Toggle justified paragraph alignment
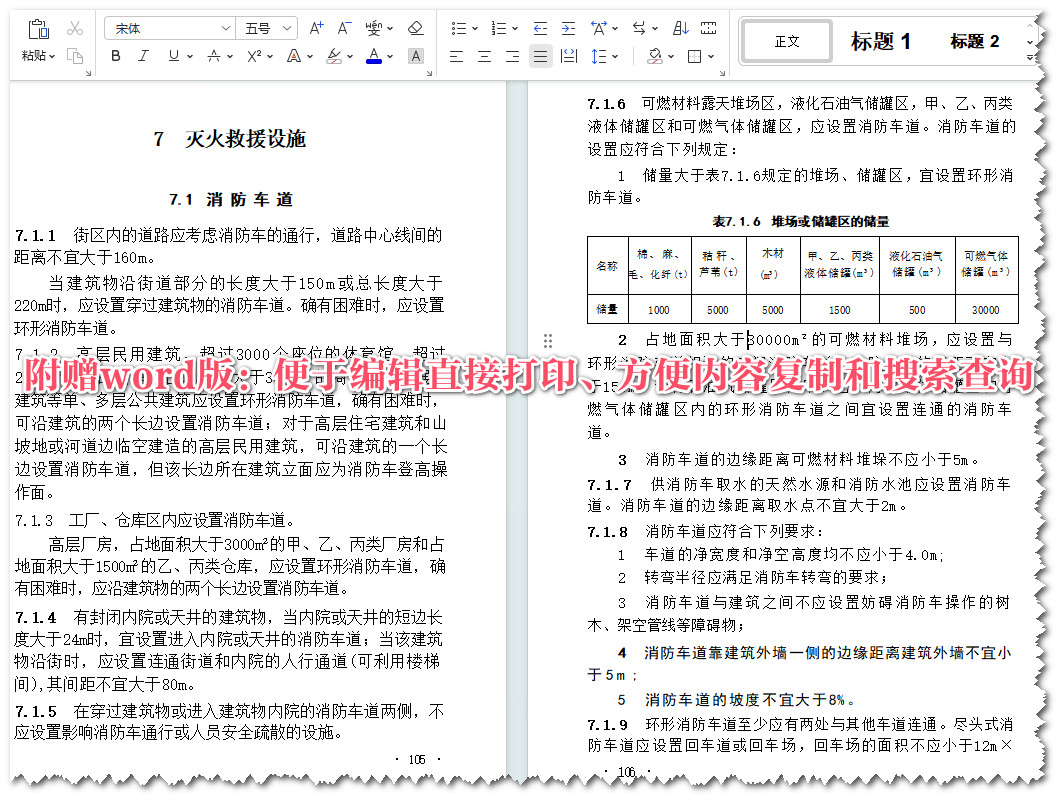 (x=539, y=57)
